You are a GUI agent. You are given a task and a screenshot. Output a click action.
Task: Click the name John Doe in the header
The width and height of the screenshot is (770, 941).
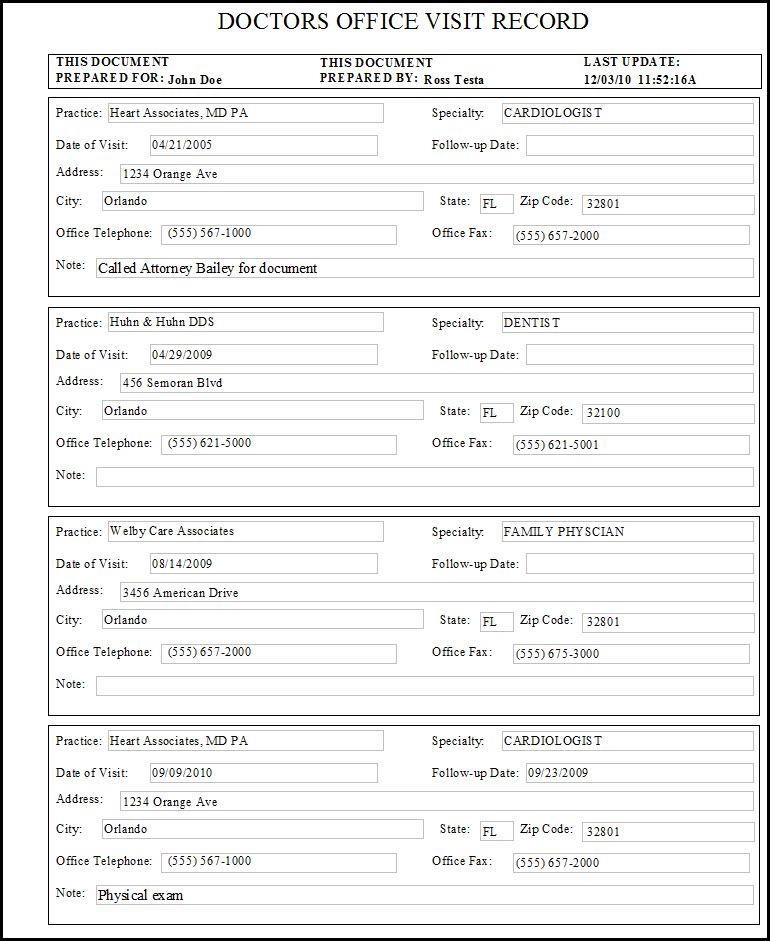tap(195, 80)
